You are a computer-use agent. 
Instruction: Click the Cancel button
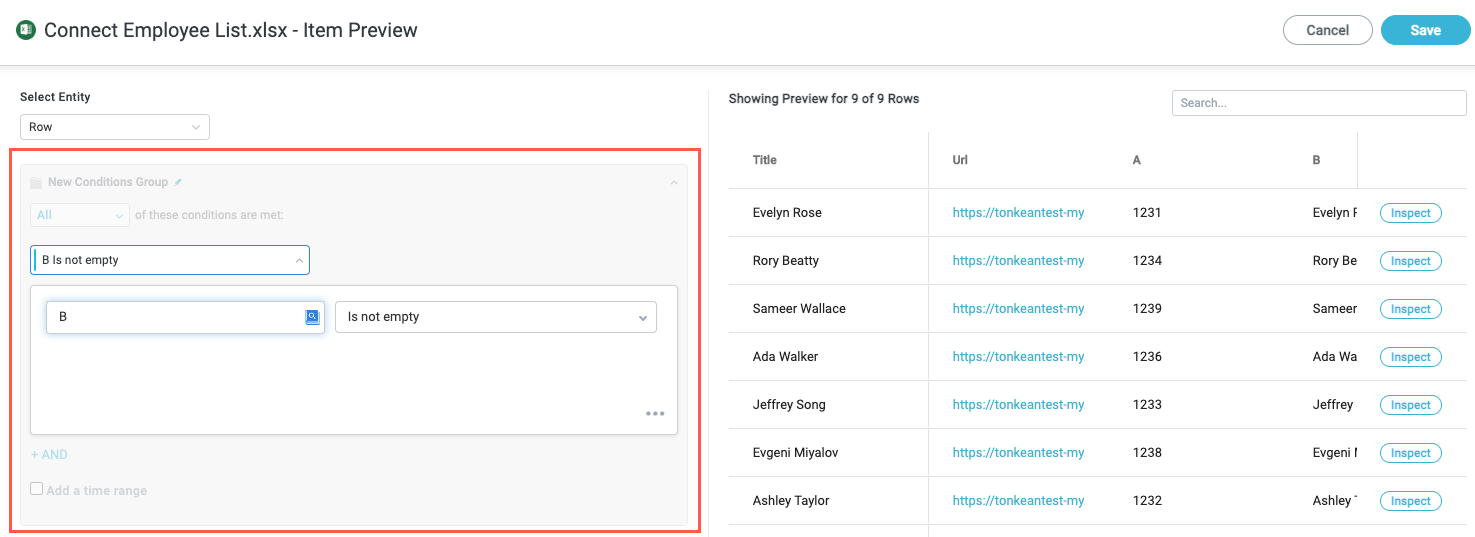click(1327, 30)
